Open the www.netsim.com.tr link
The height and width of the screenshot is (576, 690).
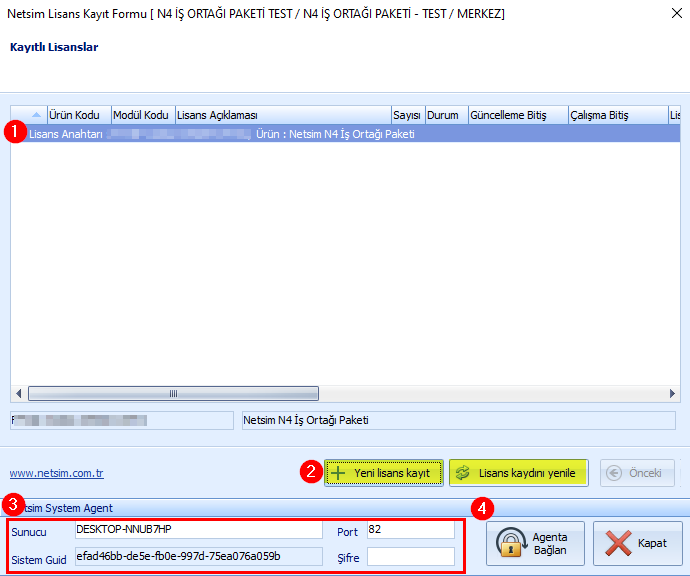(57, 473)
